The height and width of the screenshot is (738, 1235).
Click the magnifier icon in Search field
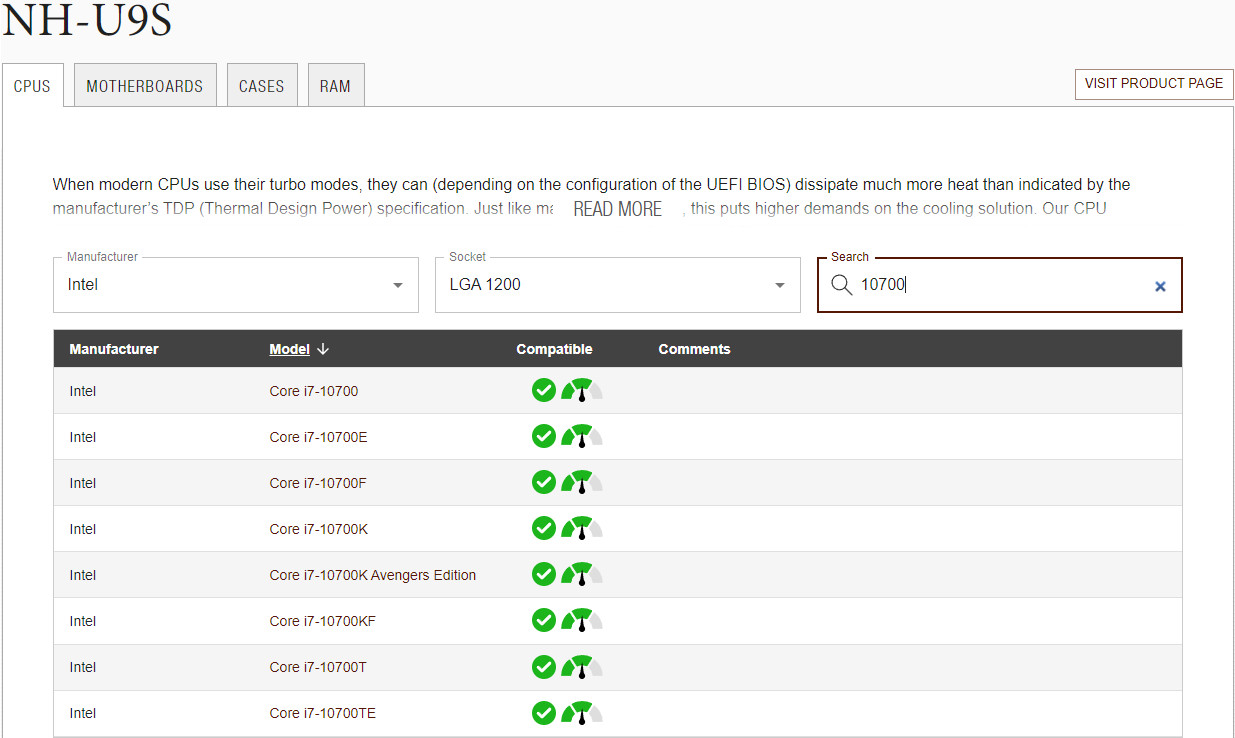(842, 285)
